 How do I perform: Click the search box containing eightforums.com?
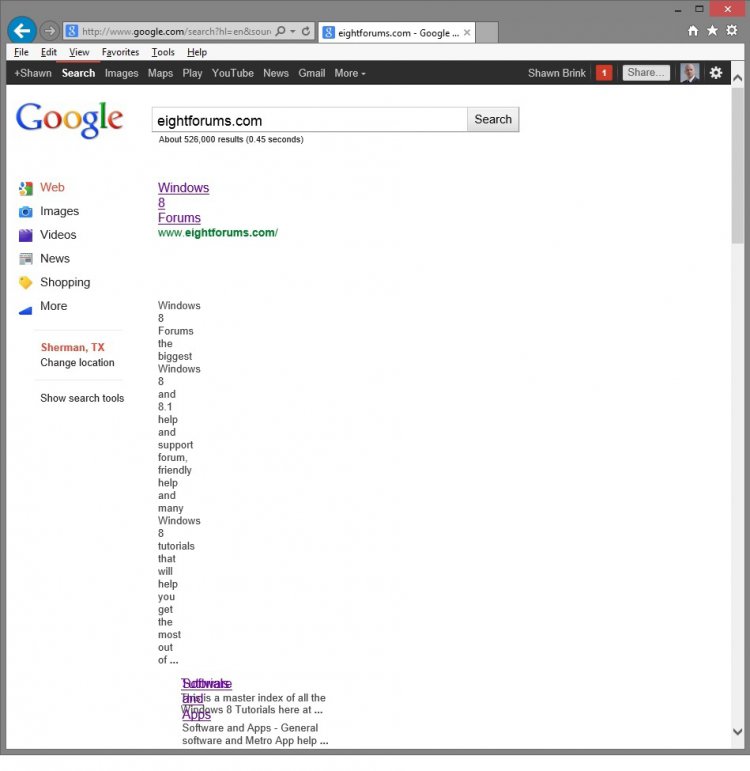(309, 119)
